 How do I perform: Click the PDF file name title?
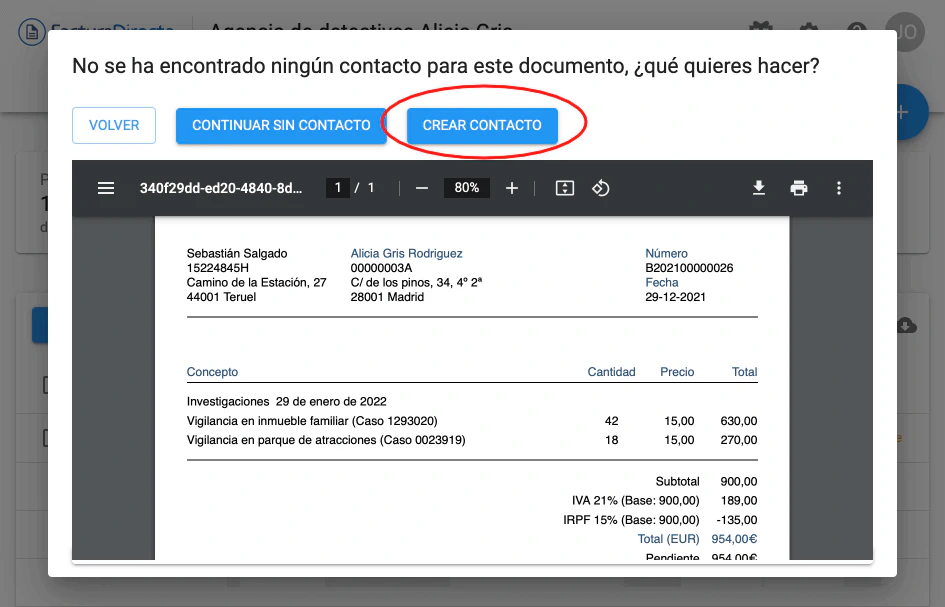[x=221, y=188]
